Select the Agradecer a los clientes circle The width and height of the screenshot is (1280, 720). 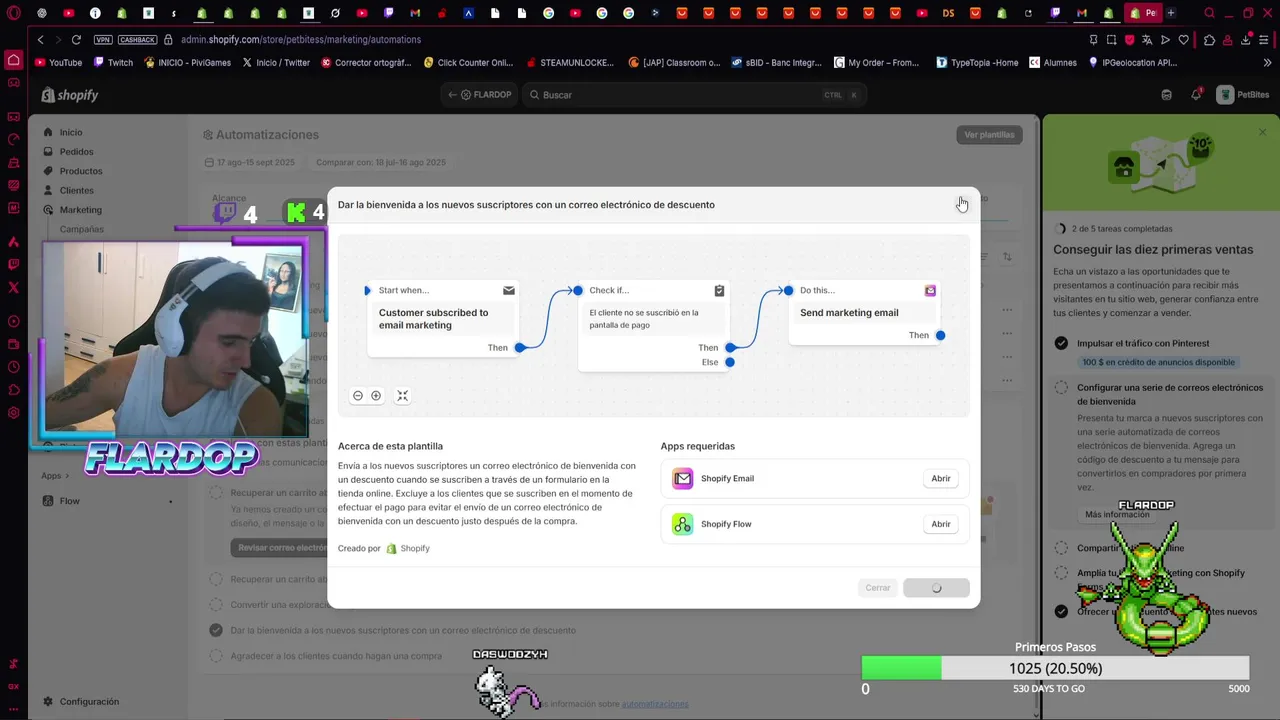tap(216, 656)
